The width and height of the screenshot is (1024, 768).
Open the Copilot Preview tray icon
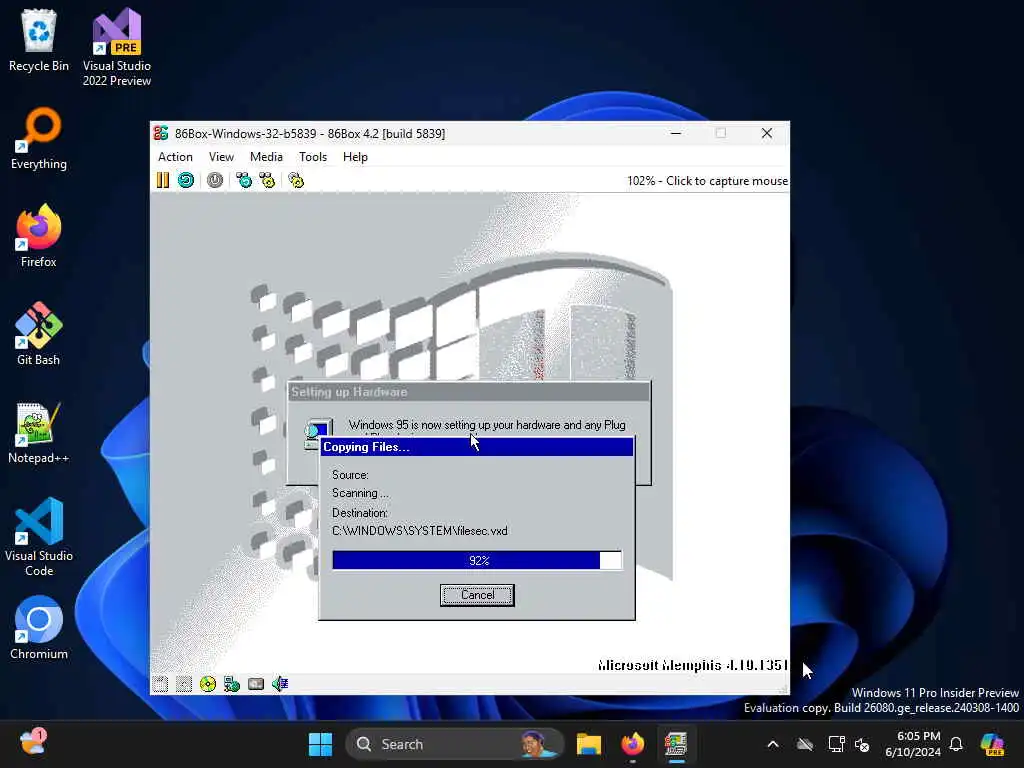pos(992,744)
